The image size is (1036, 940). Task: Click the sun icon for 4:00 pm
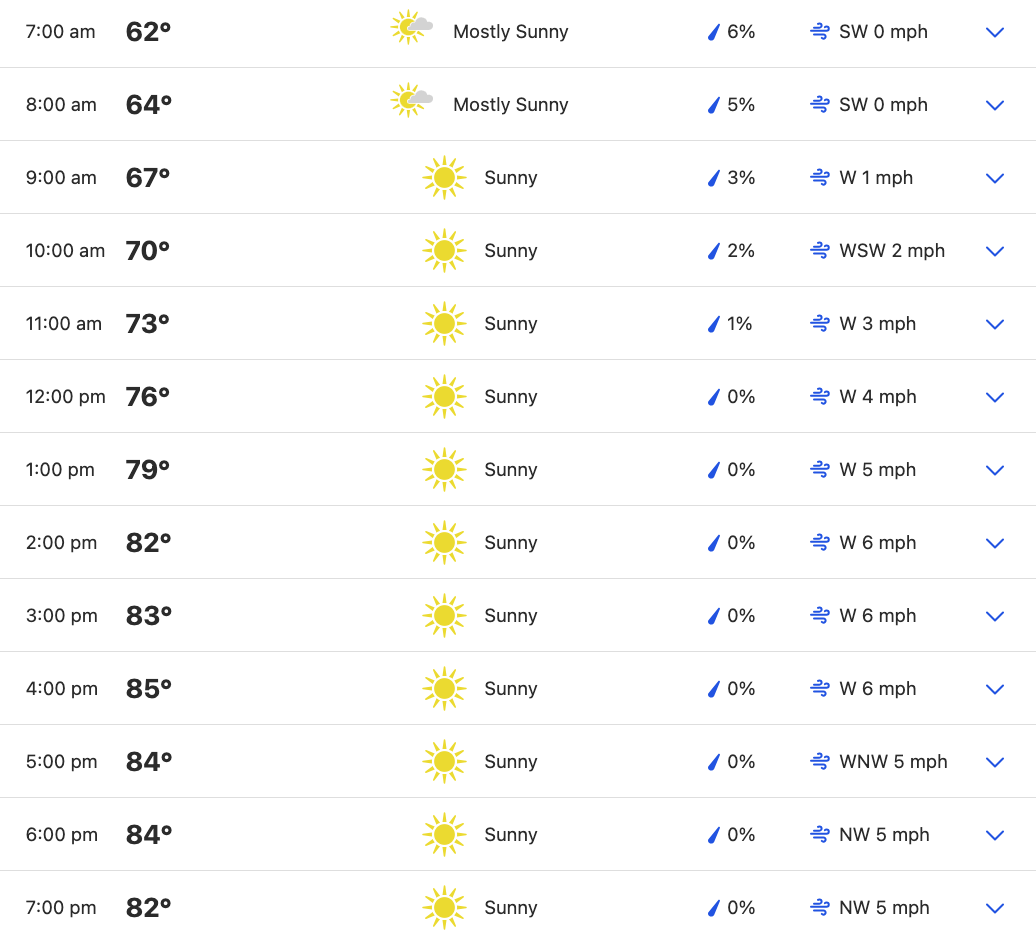pyautogui.click(x=444, y=689)
